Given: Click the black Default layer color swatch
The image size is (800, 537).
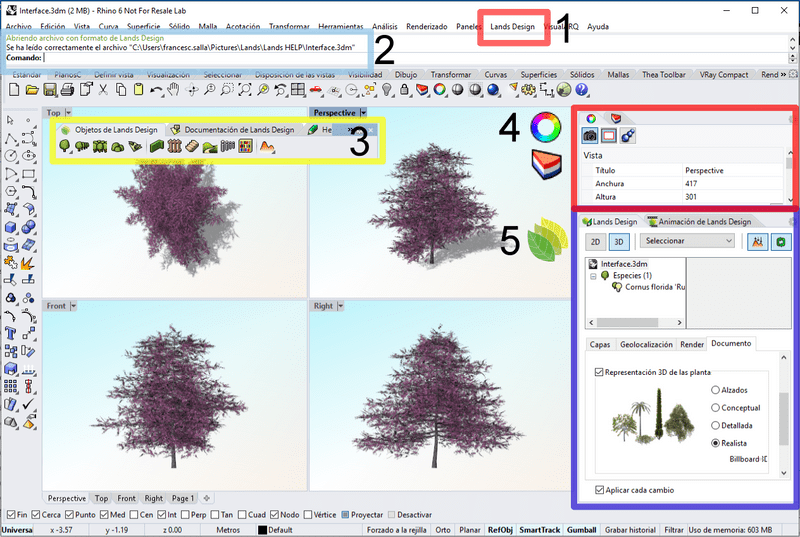Looking at the screenshot, I should pyautogui.click(x=263, y=530).
